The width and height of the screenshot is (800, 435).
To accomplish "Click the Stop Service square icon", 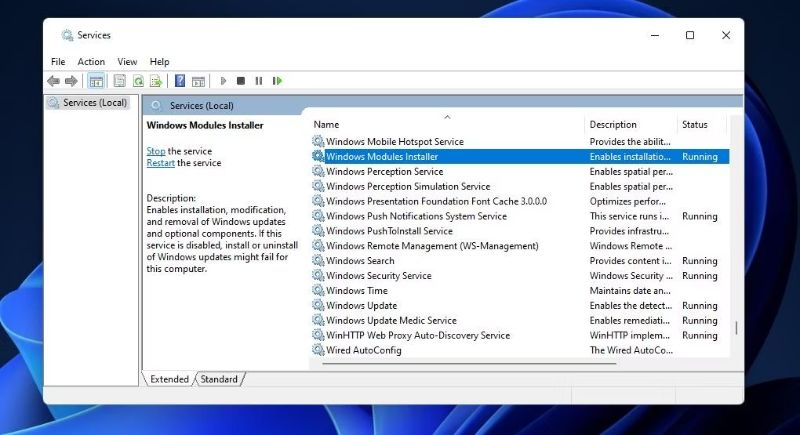I will (x=241, y=81).
